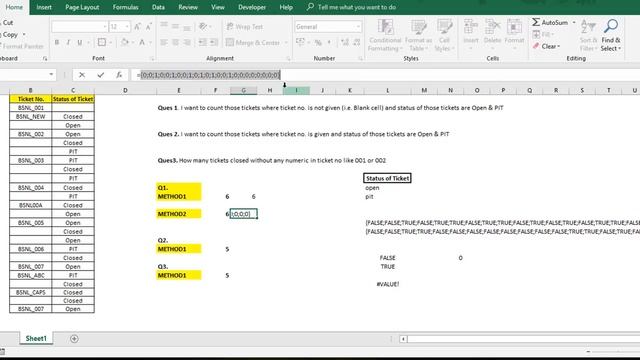The image size is (640, 360).
Task: Decrease font size with smaller A icon
Action: [149, 27]
